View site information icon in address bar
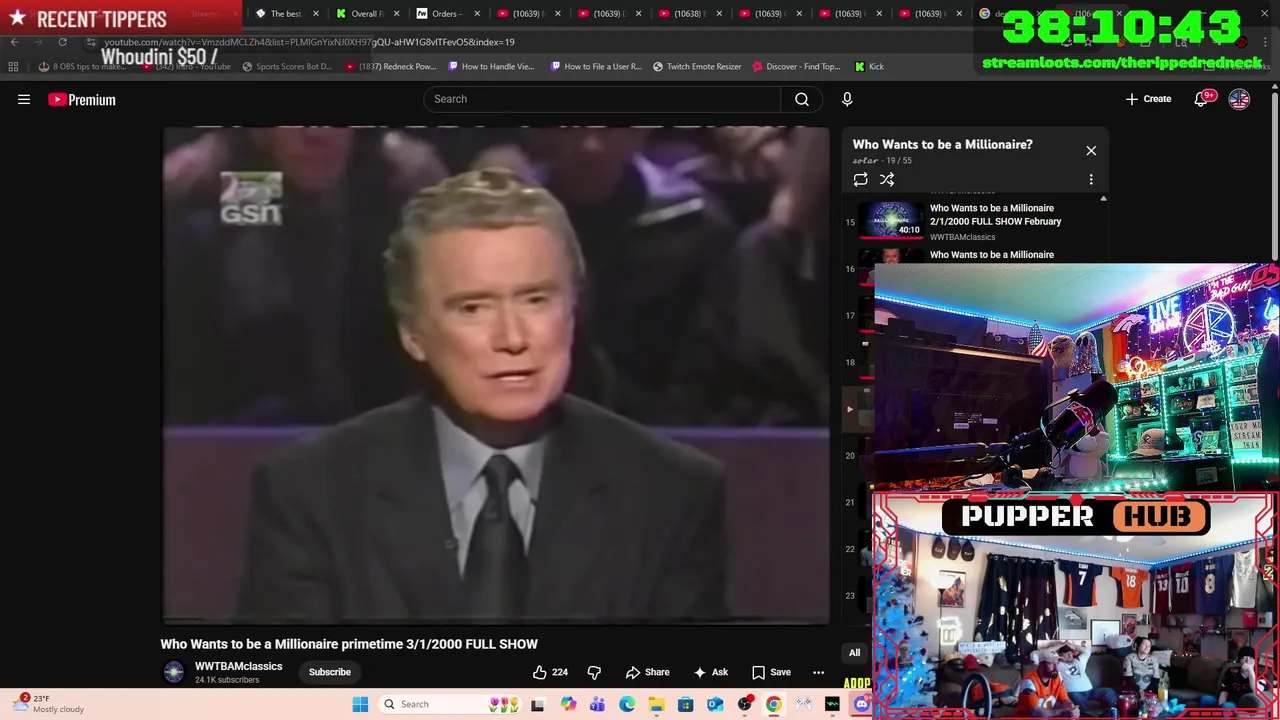Image resolution: width=1280 pixels, height=720 pixels. point(90,42)
